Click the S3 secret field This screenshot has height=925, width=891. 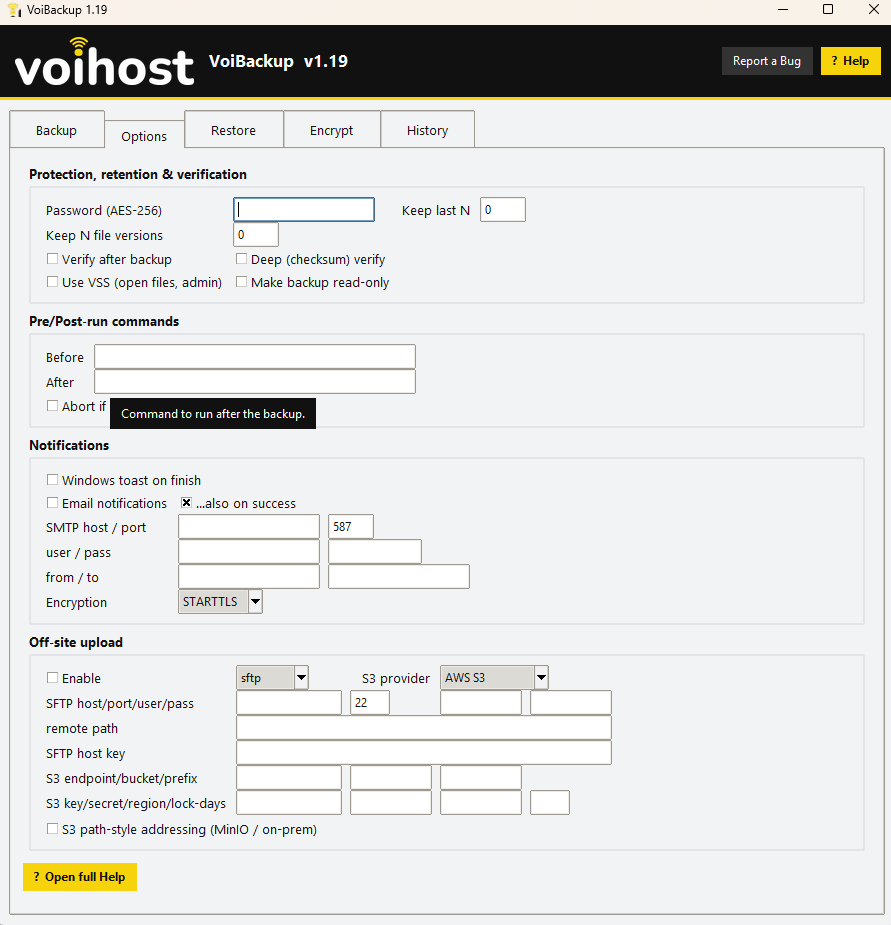391,802
